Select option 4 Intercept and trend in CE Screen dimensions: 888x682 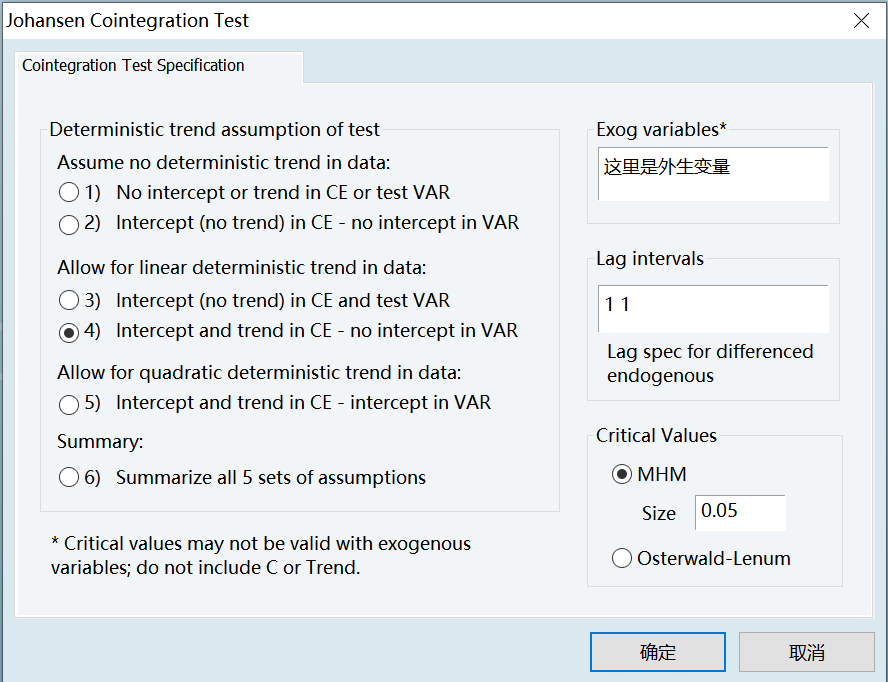(x=69, y=331)
